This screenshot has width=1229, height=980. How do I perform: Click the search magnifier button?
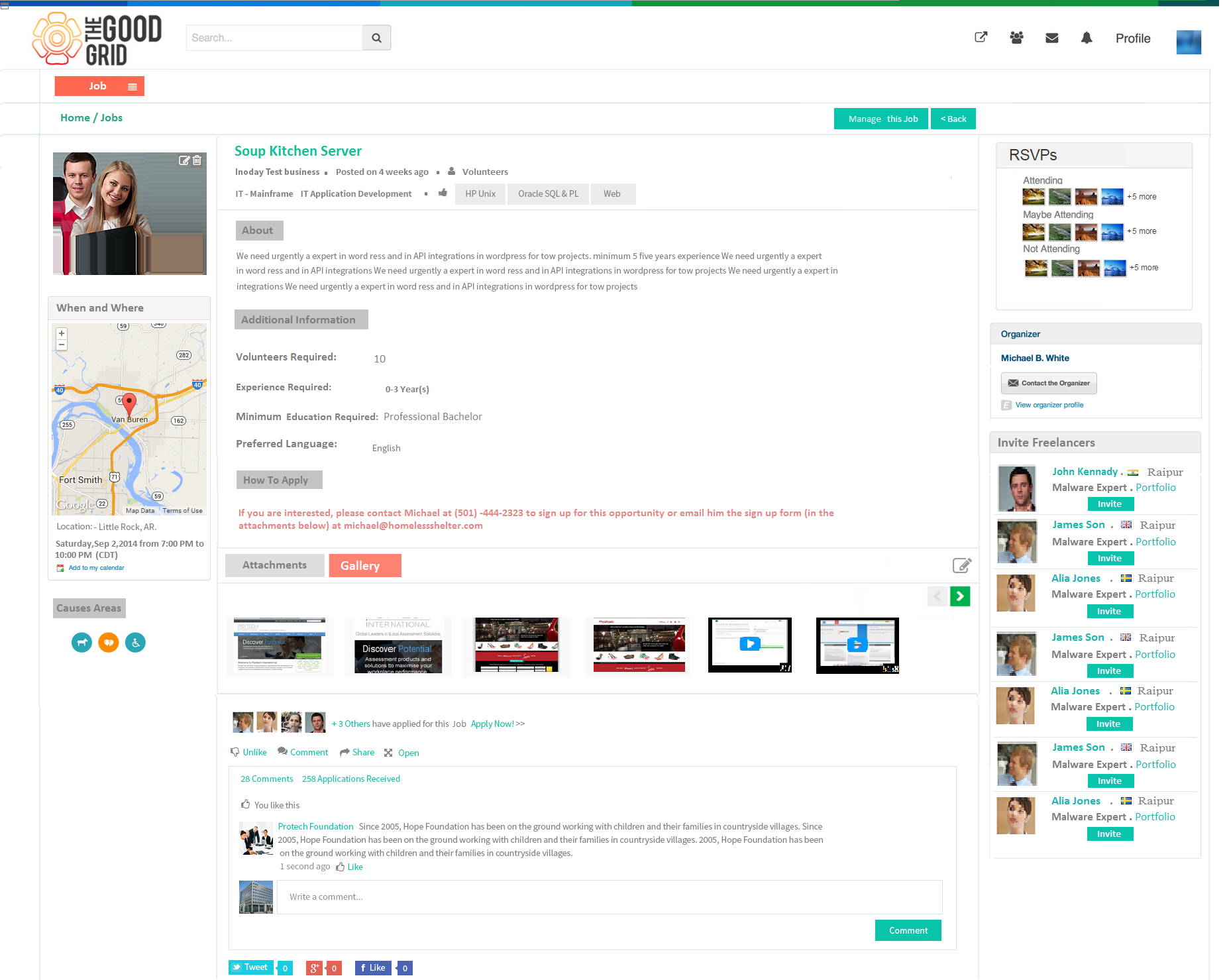click(x=376, y=38)
